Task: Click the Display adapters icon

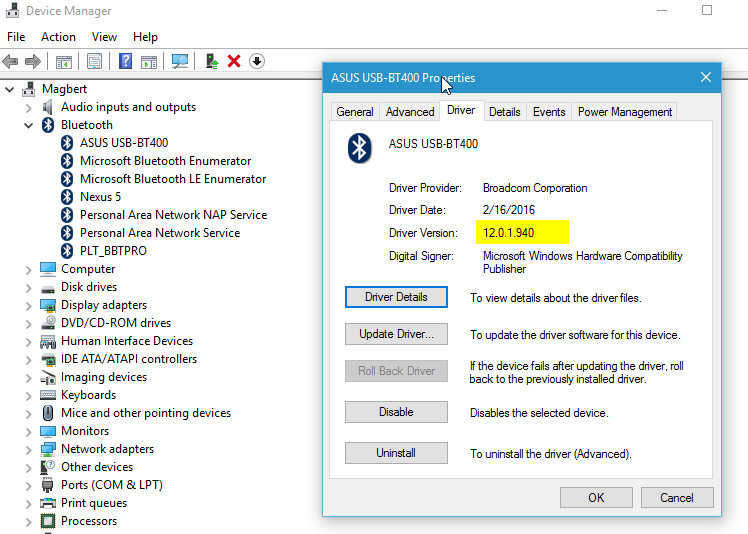Action: [48, 305]
